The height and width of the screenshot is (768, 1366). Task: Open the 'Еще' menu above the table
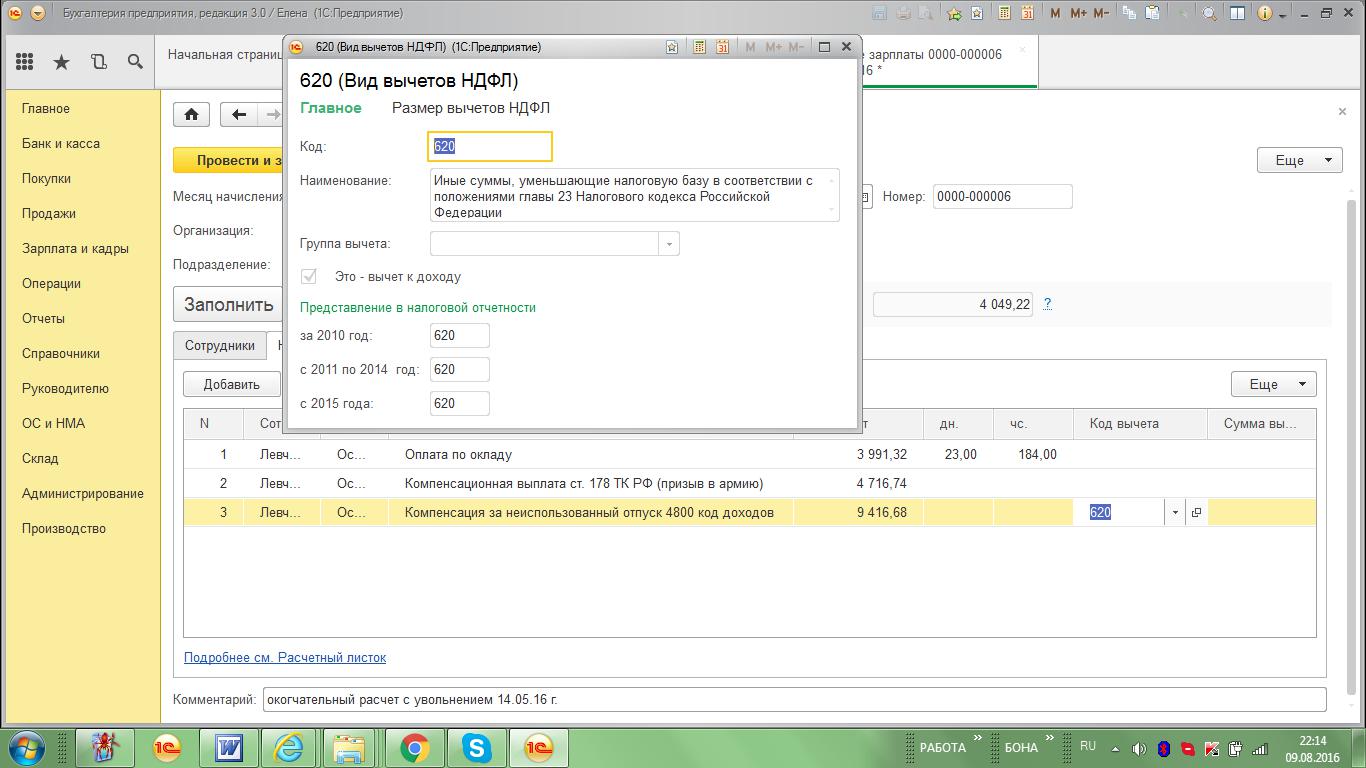(x=1273, y=384)
